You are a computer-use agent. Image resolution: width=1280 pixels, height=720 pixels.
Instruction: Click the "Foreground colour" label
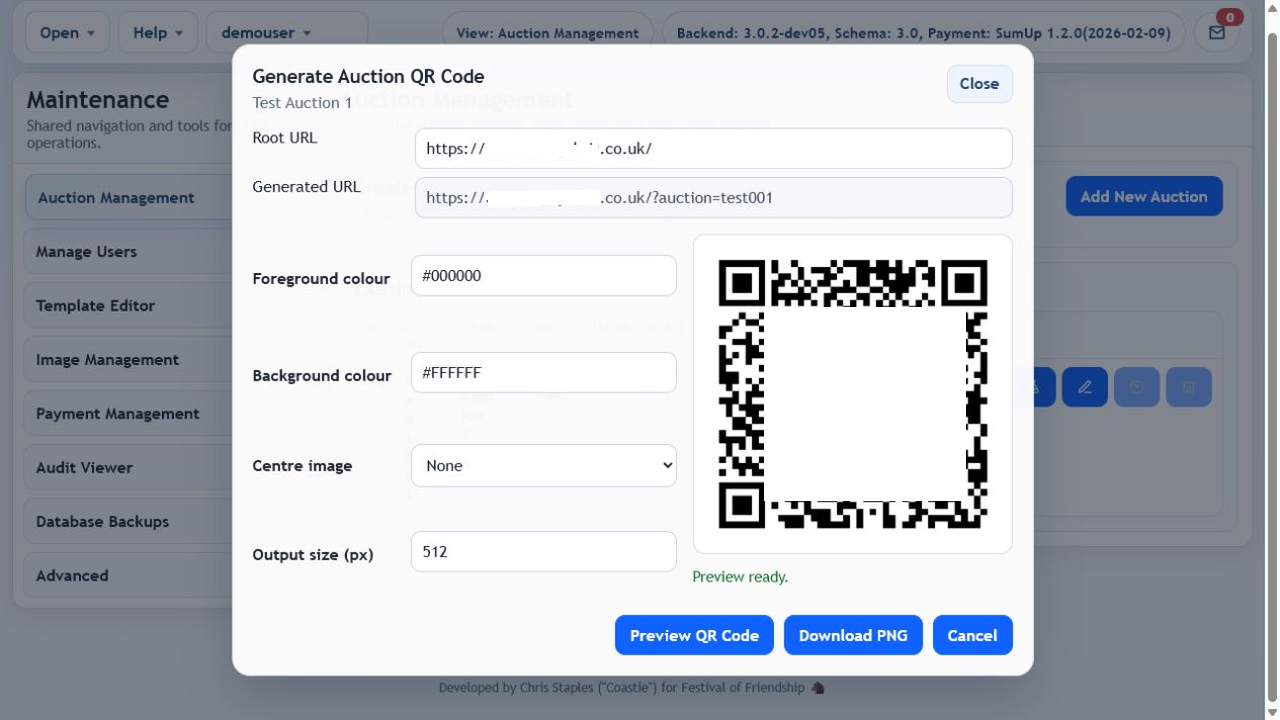pos(321,279)
